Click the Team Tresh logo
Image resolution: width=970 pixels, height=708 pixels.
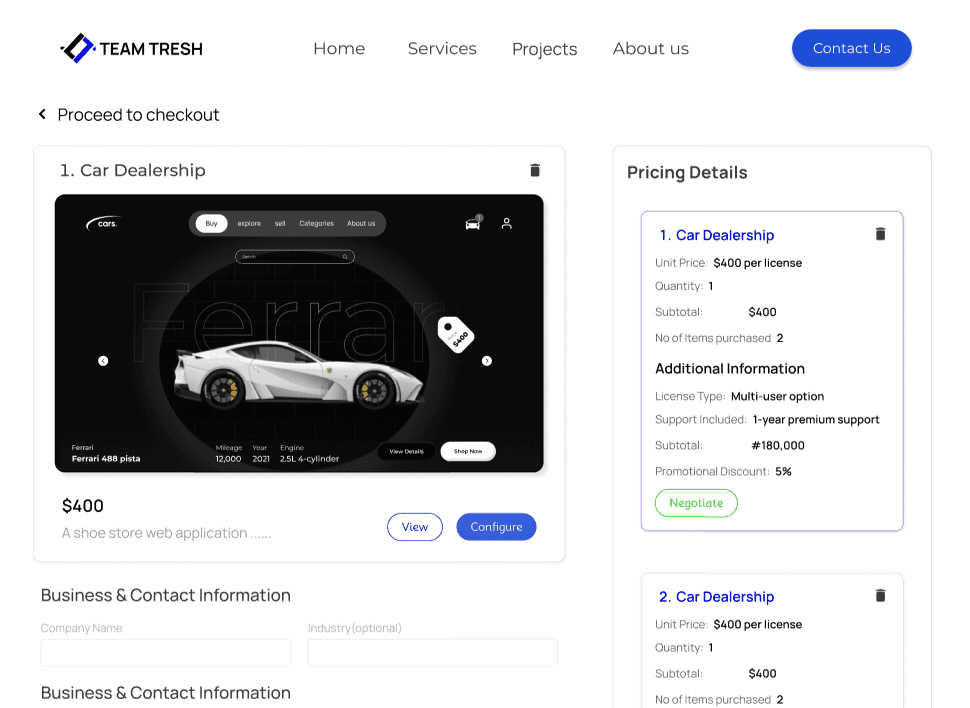click(131, 48)
